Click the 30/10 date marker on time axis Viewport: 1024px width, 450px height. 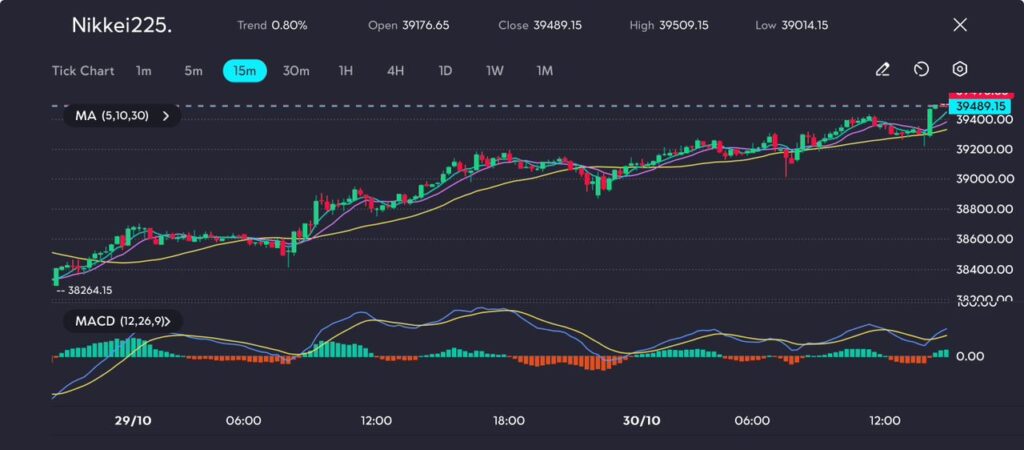(641, 421)
